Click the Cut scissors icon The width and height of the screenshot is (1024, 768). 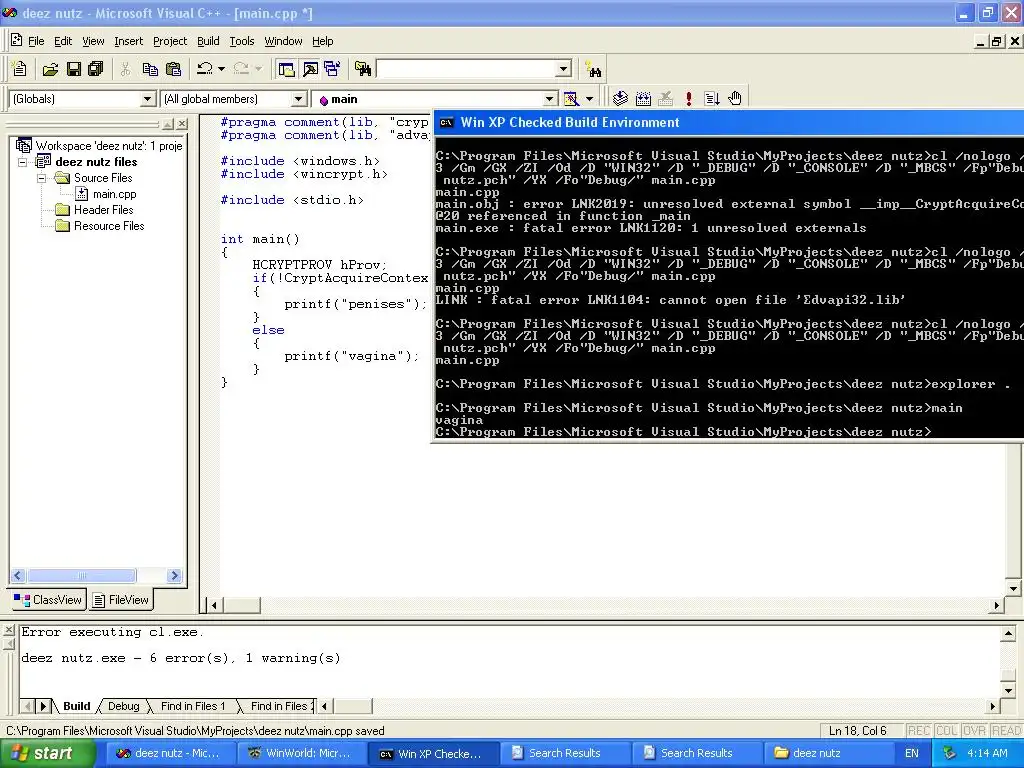pos(125,69)
